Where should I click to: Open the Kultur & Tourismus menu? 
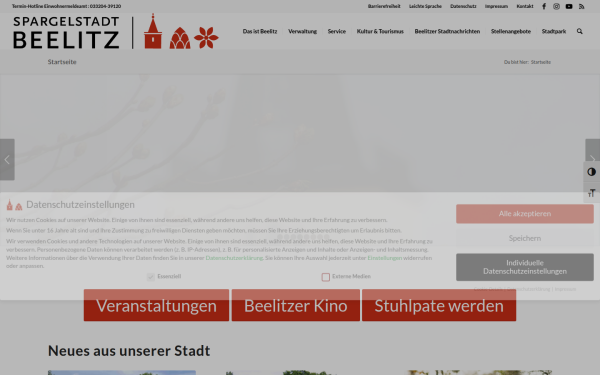(x=380, y=31)
